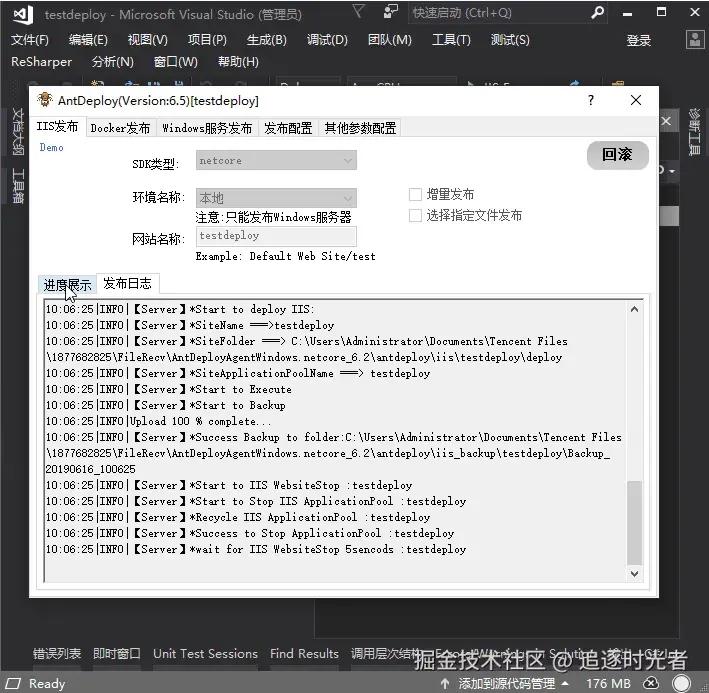Click the quick launch search magnifier
Screen dimensions: 709x693
coord(597,13)
